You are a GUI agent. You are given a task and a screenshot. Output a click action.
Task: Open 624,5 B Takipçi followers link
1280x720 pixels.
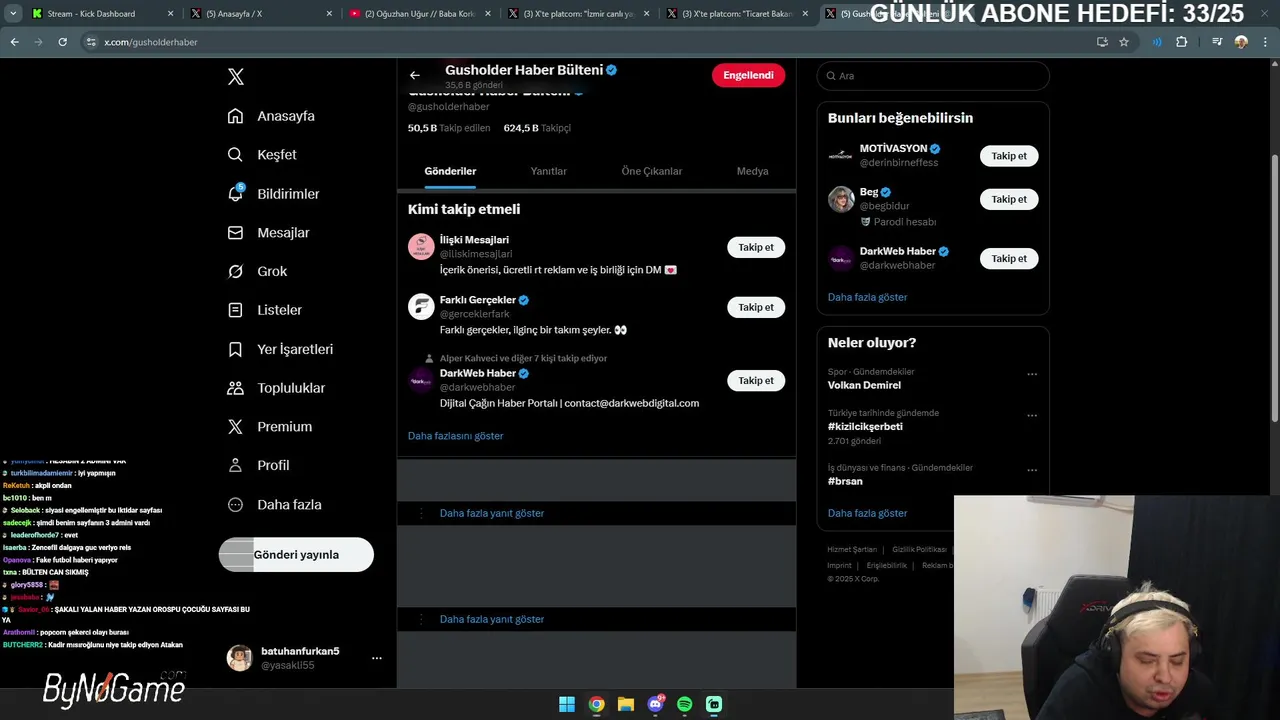[537, 128]
